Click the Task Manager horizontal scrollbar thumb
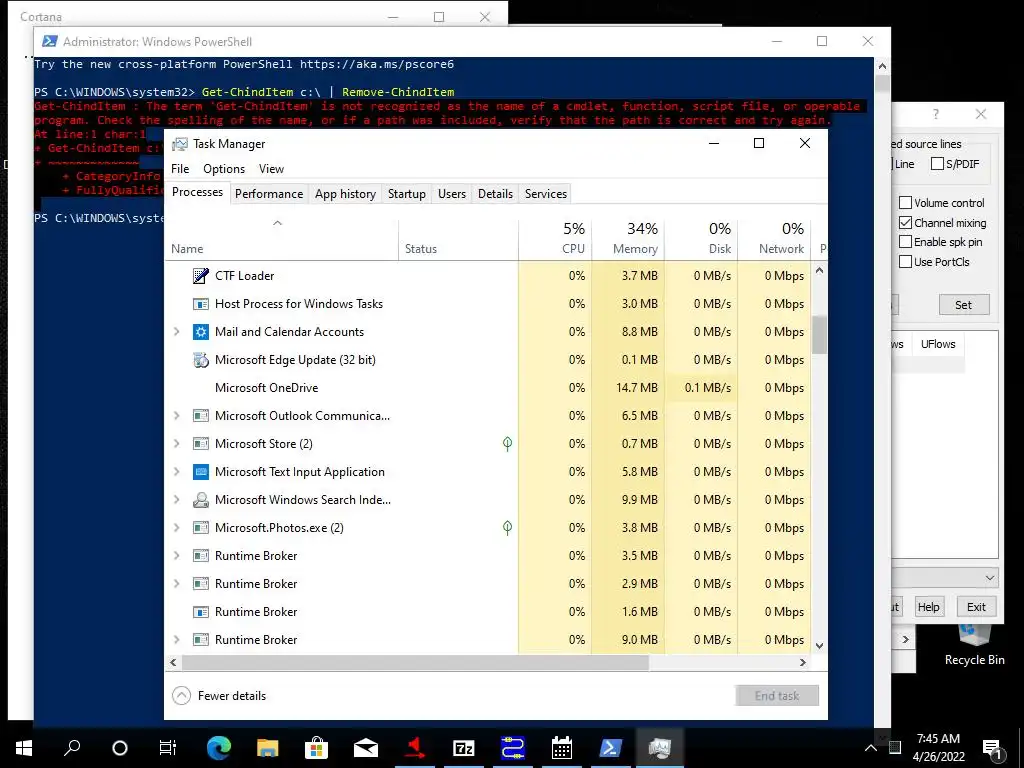 (415, 662)
